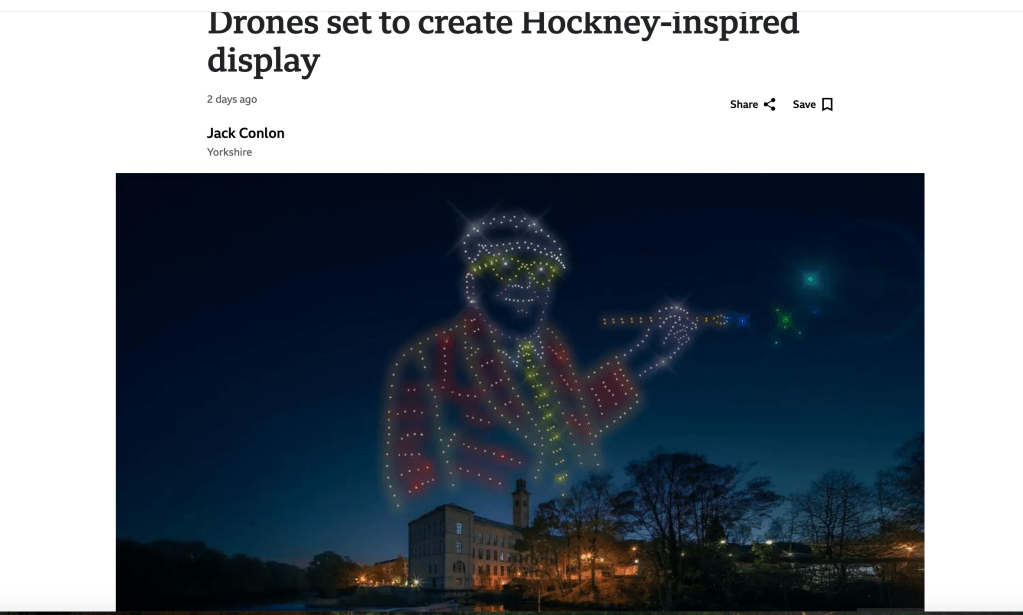Click the drone figure's raised hand
This screenshot has width=1023, height=615.
click(673, 334)
